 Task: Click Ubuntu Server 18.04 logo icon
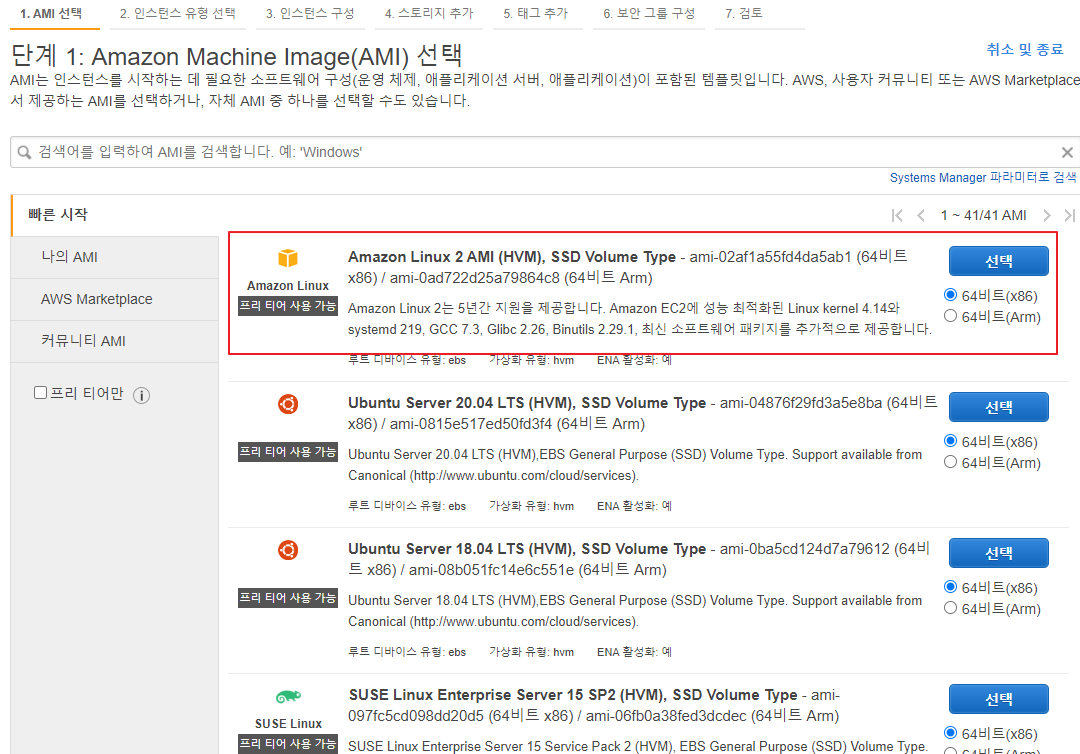point(288,550)
